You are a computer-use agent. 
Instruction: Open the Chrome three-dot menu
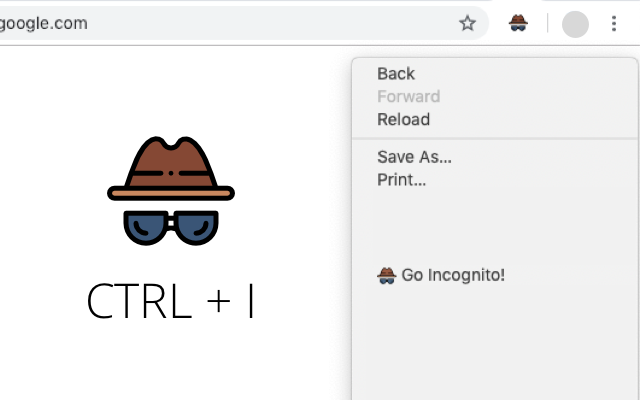(x=613, y=24)
